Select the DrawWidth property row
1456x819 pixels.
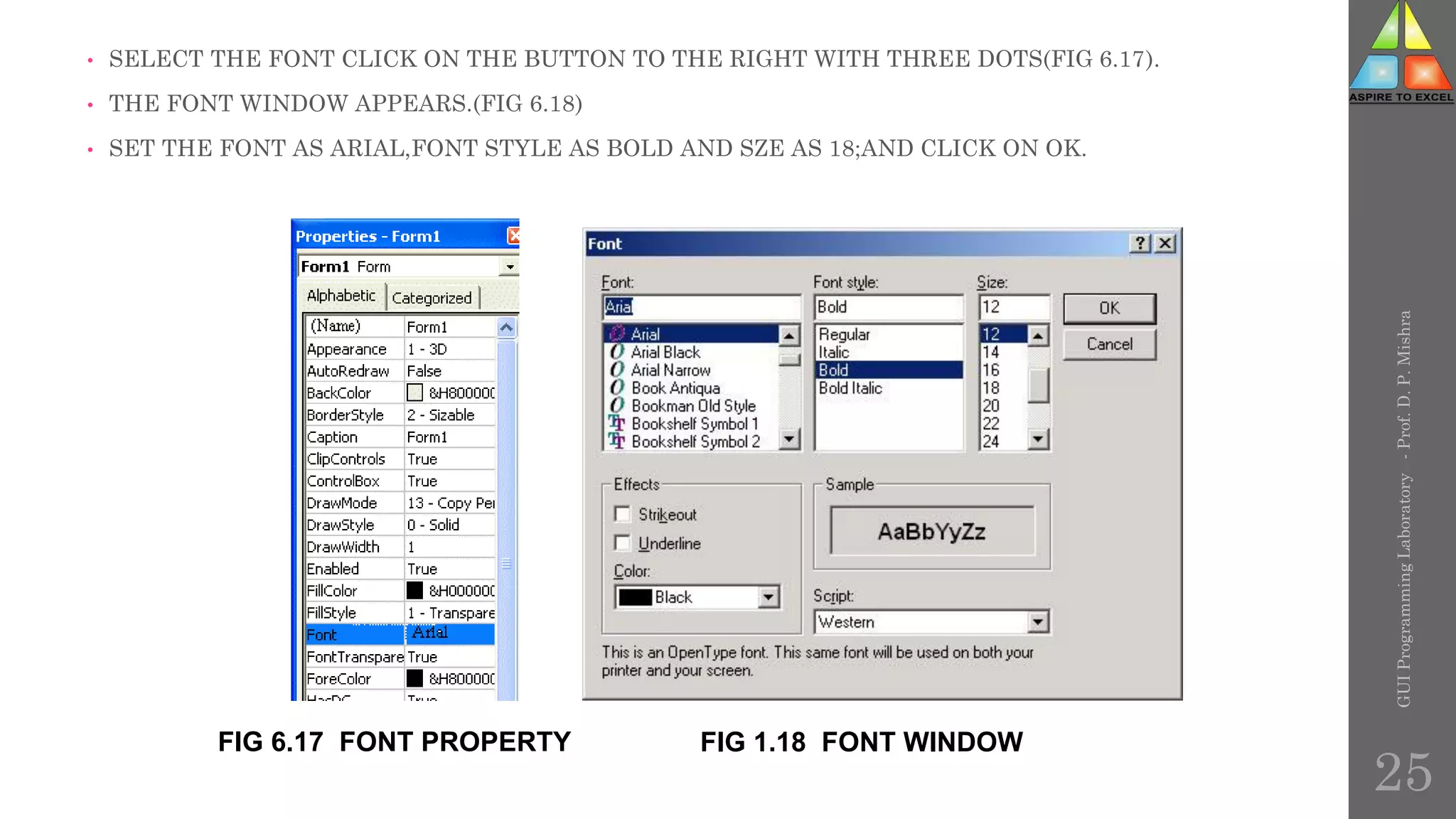400,547
